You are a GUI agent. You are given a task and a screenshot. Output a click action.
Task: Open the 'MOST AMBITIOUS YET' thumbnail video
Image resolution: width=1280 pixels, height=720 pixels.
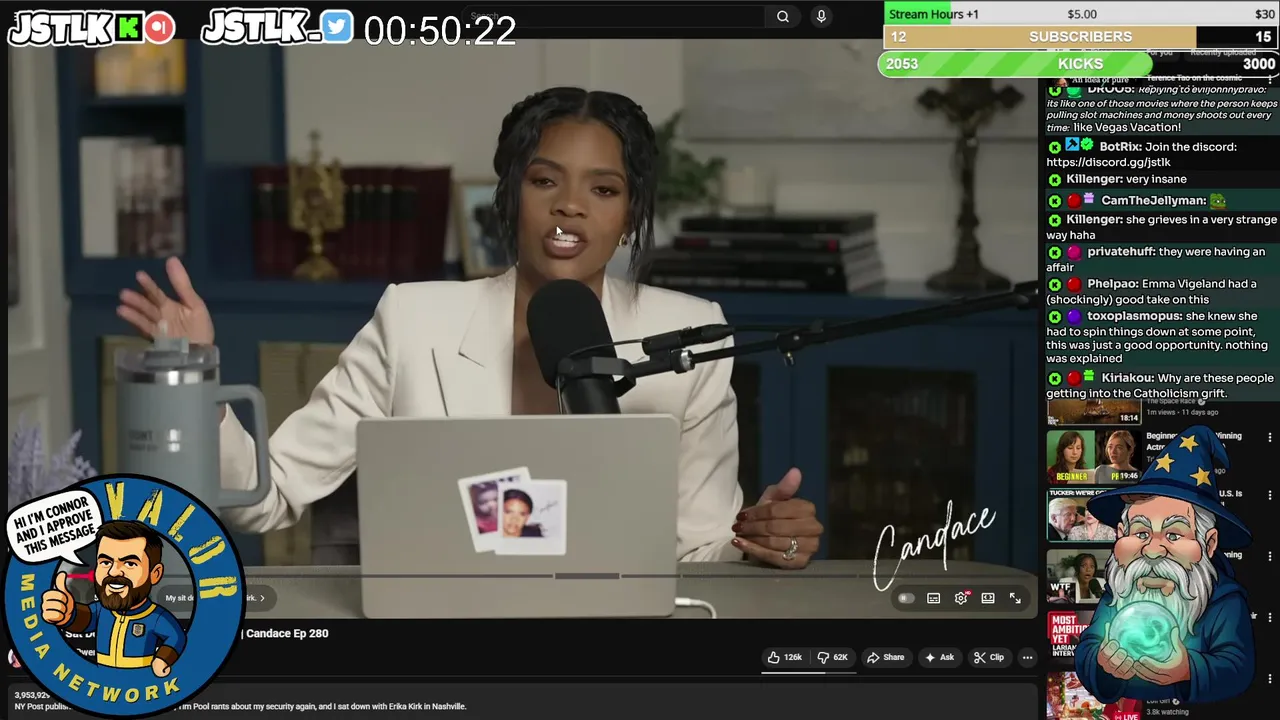click(x=1070, y=637)
